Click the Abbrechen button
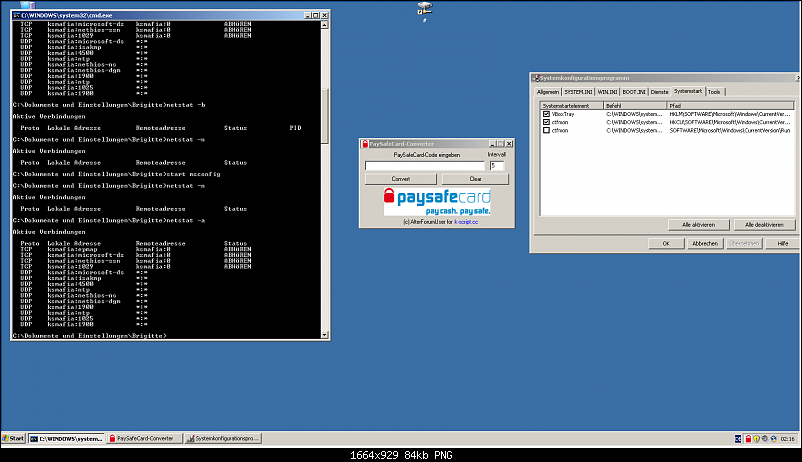Screen dimensions: 802x462 tap(705, 244)
